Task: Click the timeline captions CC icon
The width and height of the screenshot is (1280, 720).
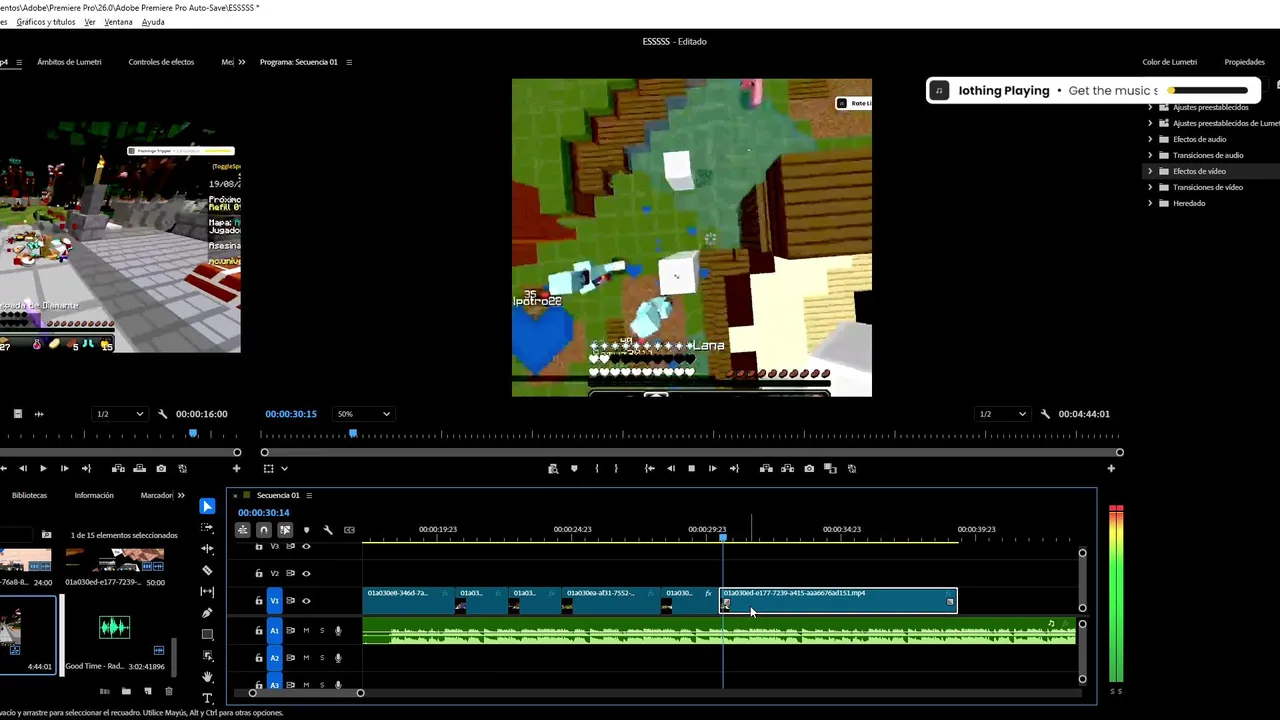Action: 349,530
